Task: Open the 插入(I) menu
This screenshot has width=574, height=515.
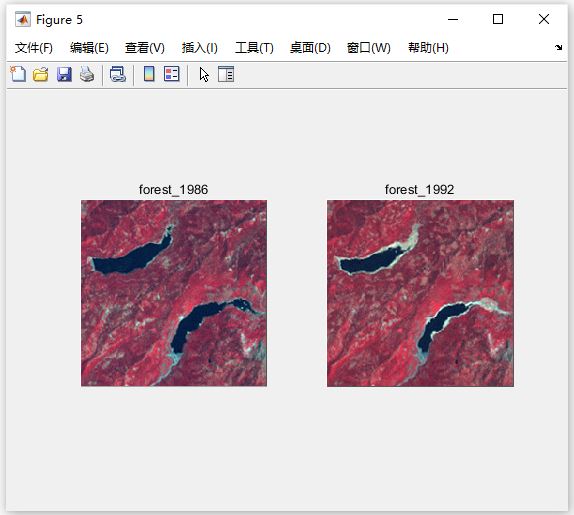Action: point(200,48)
